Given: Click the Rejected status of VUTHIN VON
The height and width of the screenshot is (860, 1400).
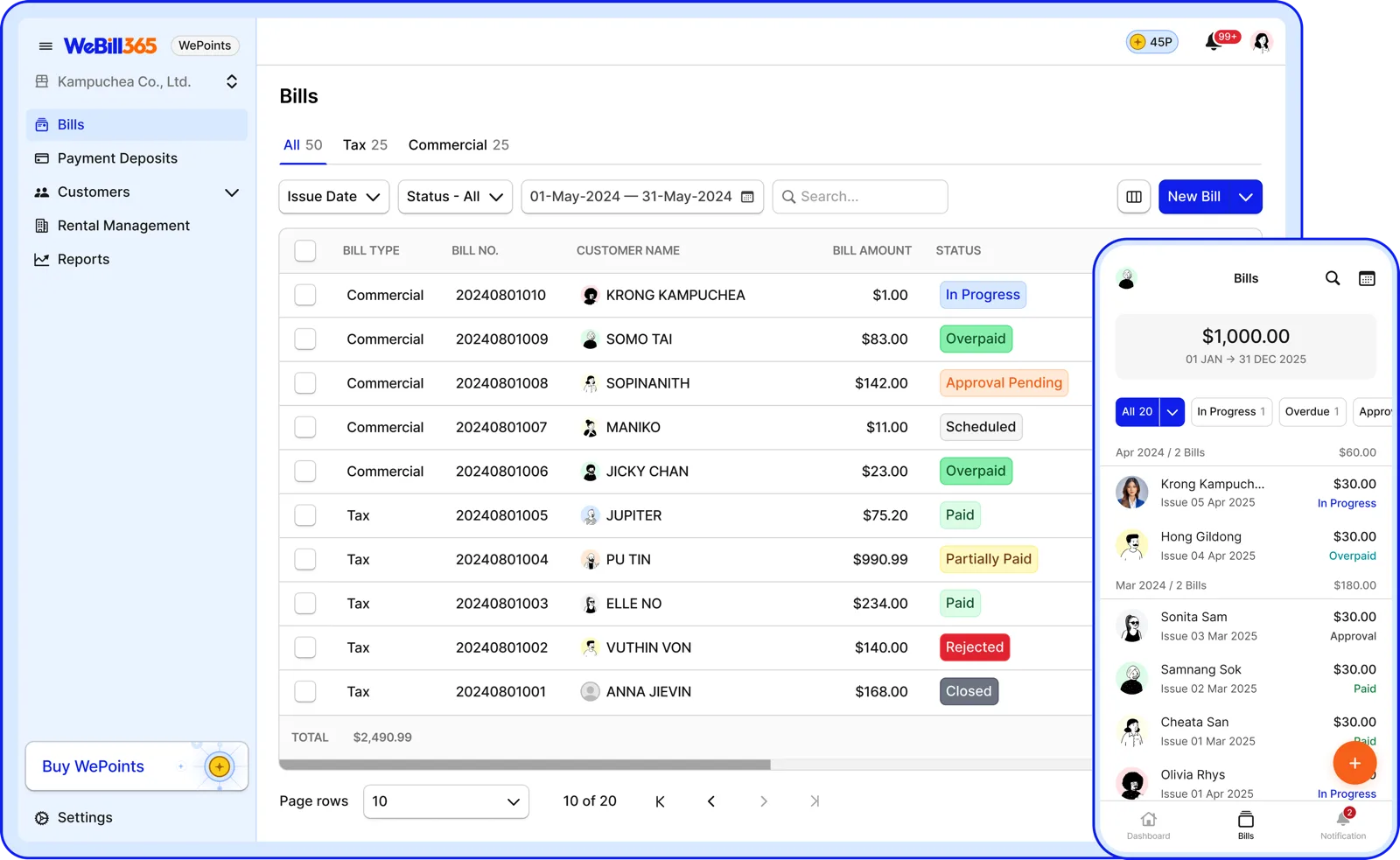Looking at the screenshot, I should 975,647.
